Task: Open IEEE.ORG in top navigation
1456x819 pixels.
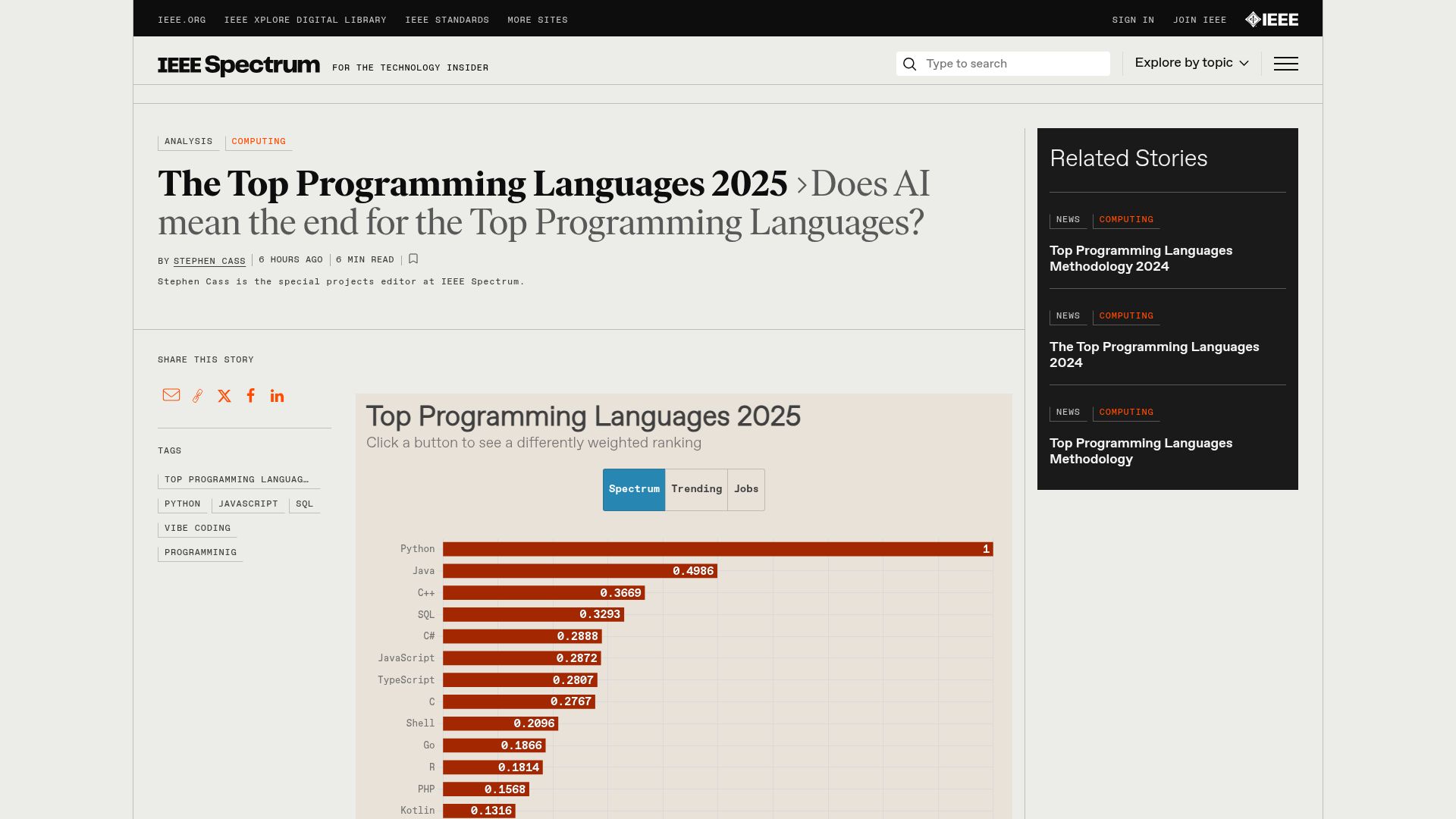Action: (x=182, y=20)
